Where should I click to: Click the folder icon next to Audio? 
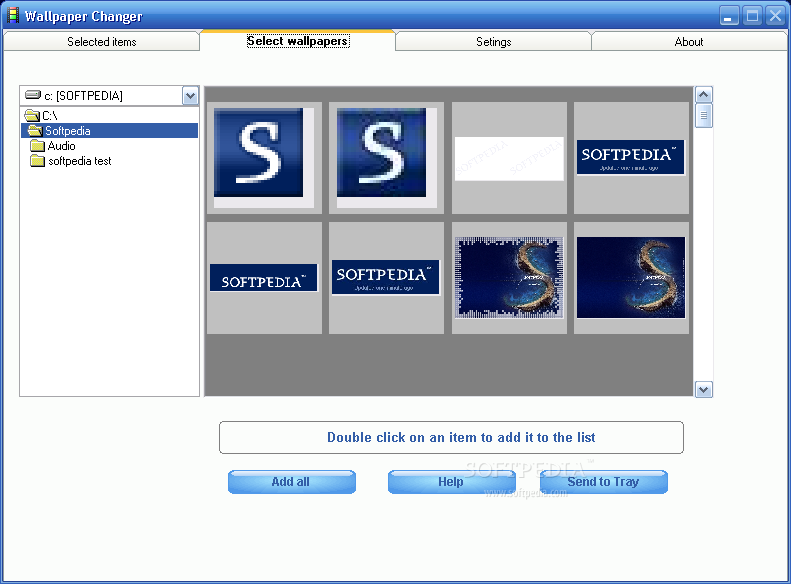coord(37,146)
